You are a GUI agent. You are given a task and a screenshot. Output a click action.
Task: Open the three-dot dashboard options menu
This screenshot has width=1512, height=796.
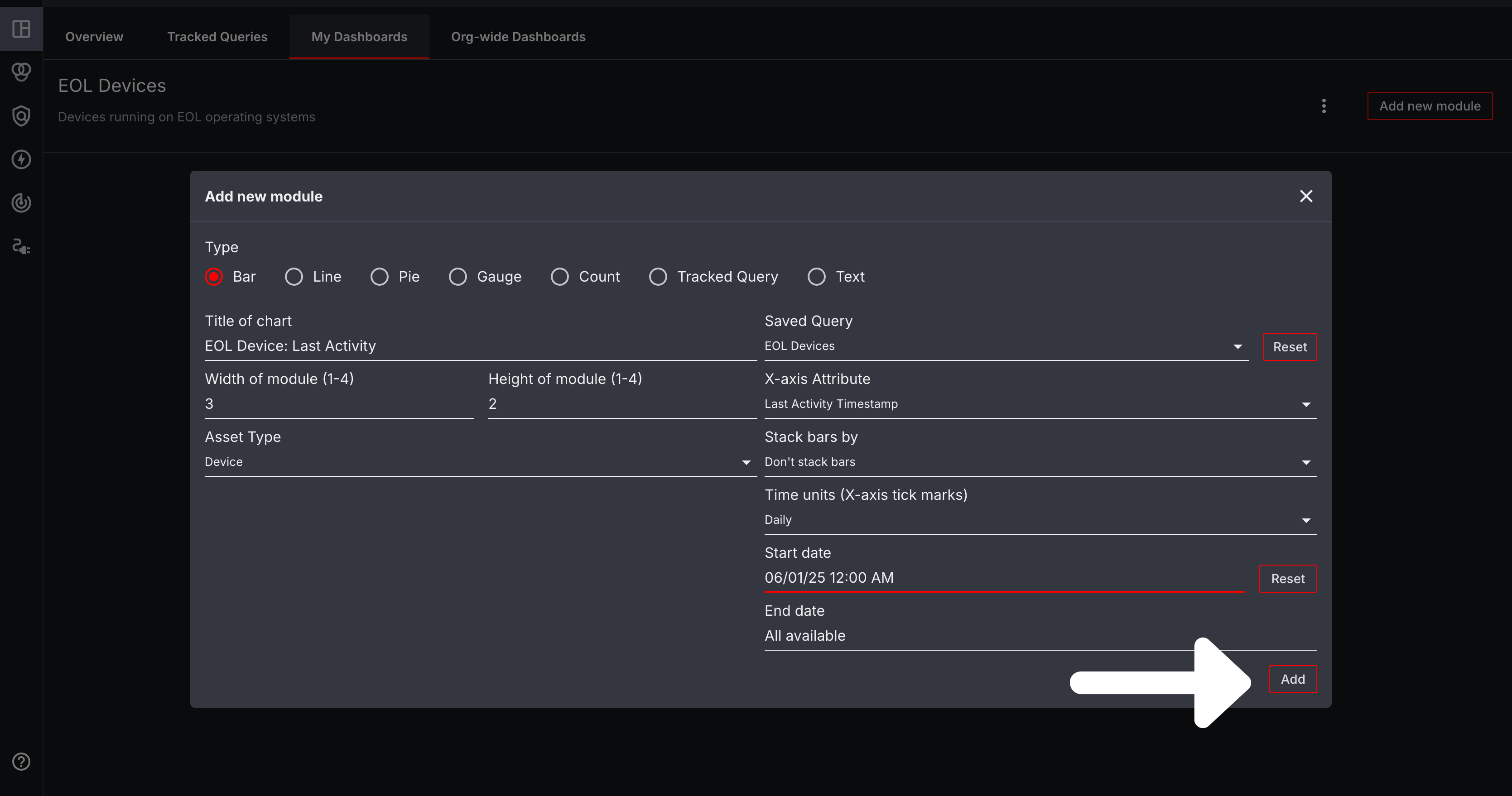coord(1323,106)
